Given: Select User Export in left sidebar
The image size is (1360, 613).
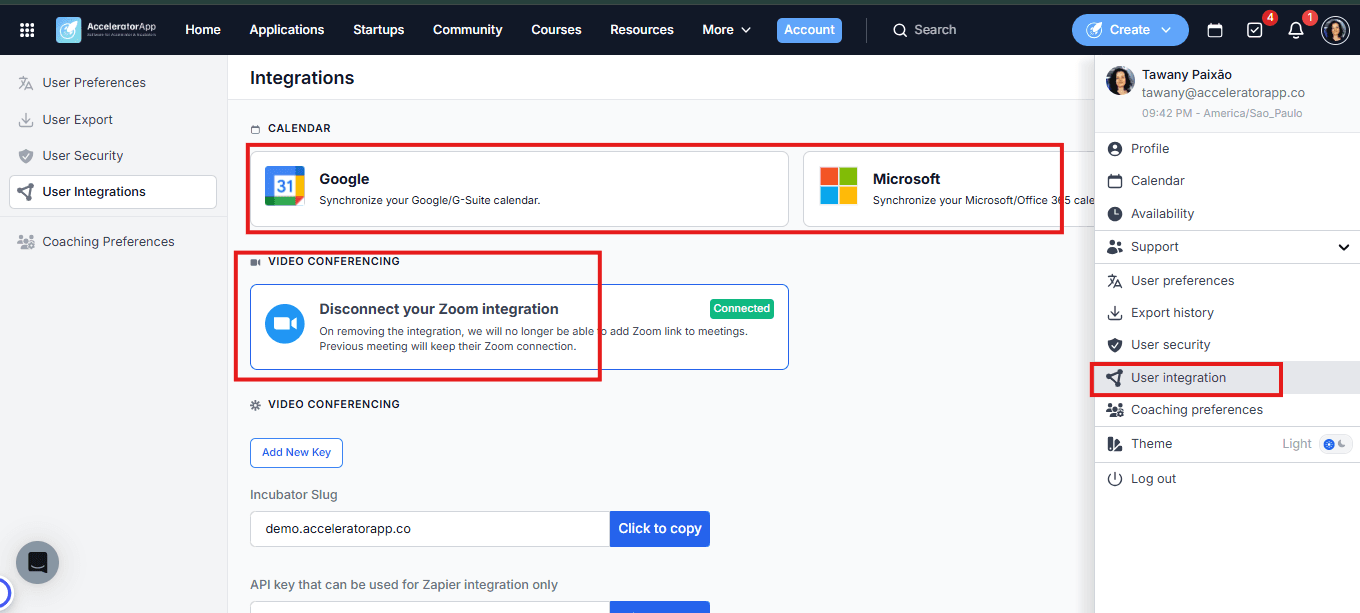Looking at the screenshot, I should click(113, 120).
